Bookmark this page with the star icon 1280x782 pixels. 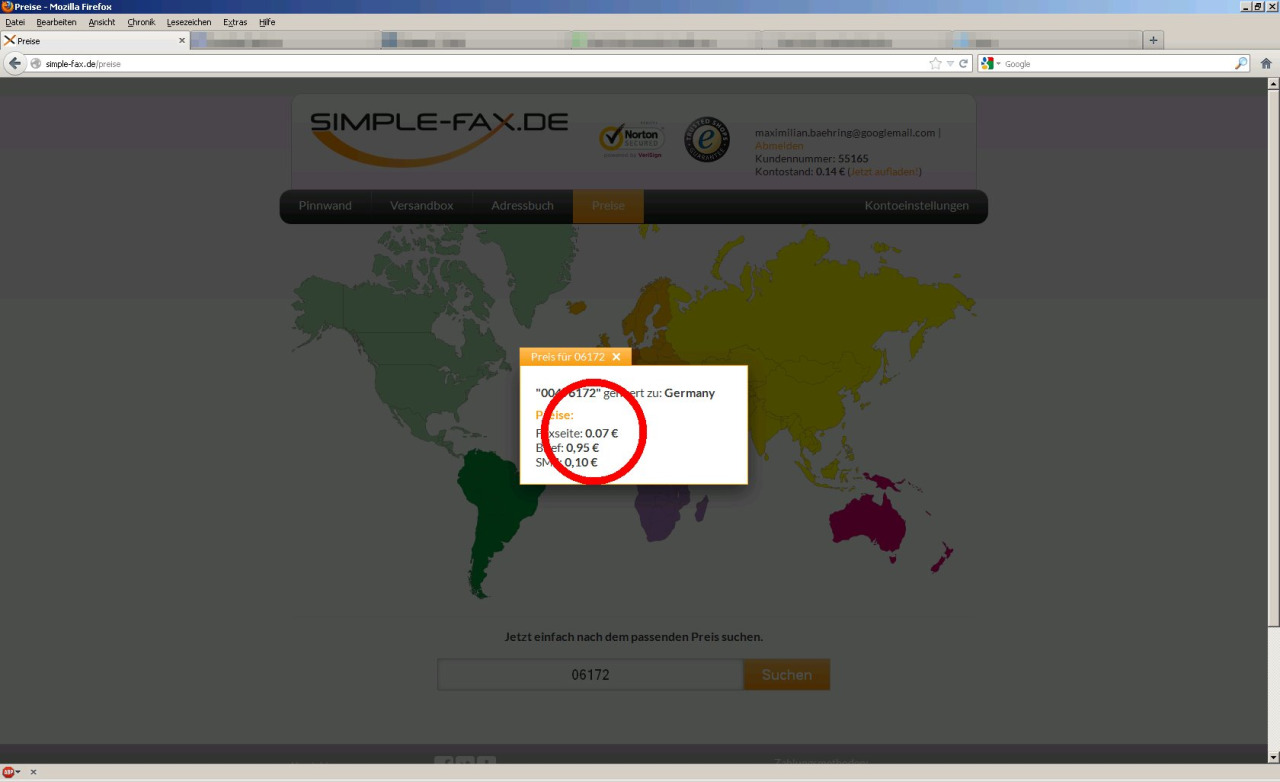click(x=935, y=63)
